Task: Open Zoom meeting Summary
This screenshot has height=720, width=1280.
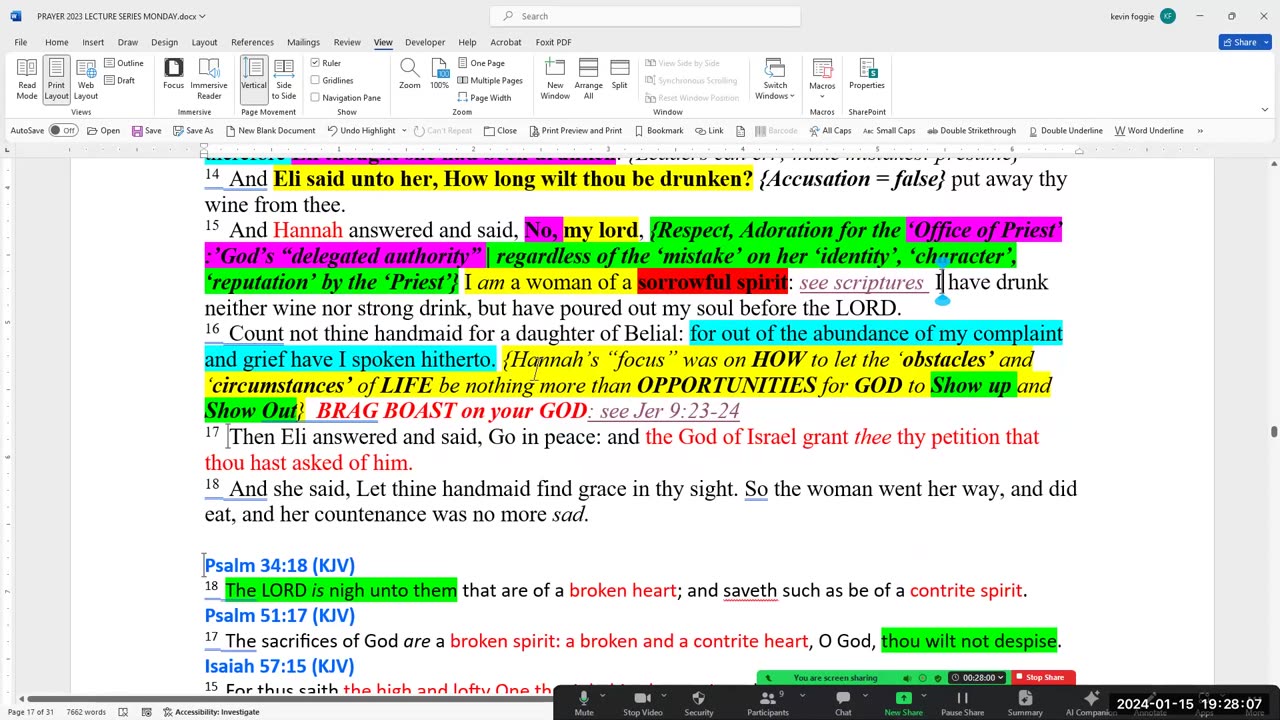Action: coord(1025,703)
